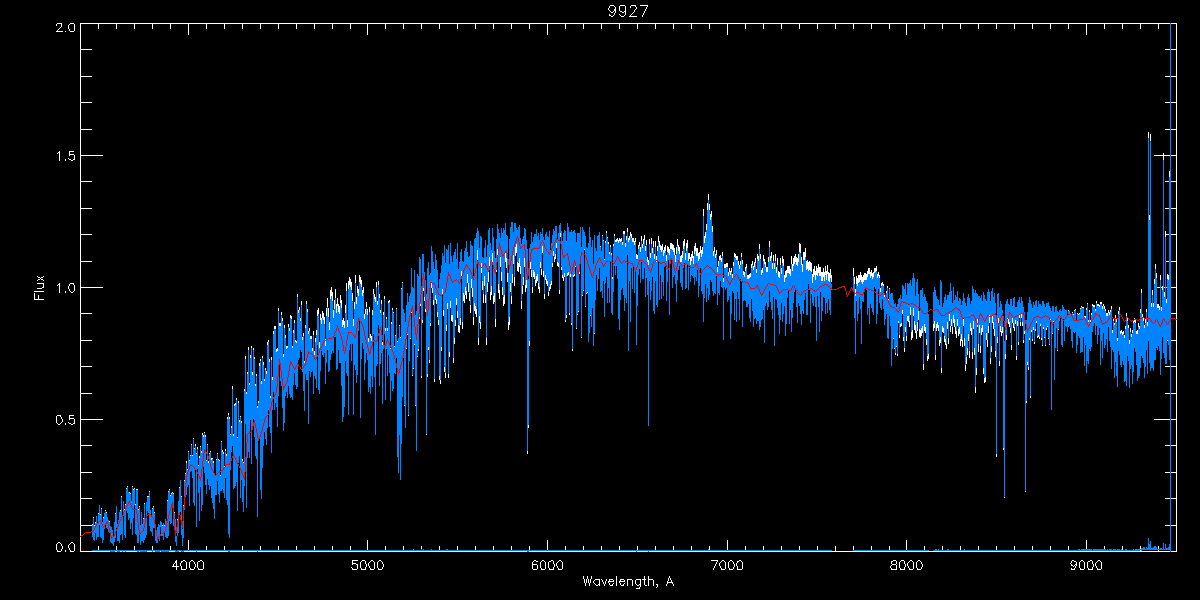Pick the 7000 x-axis tick label
Viewport: 1200px width, 600px height.
[727, 563]
